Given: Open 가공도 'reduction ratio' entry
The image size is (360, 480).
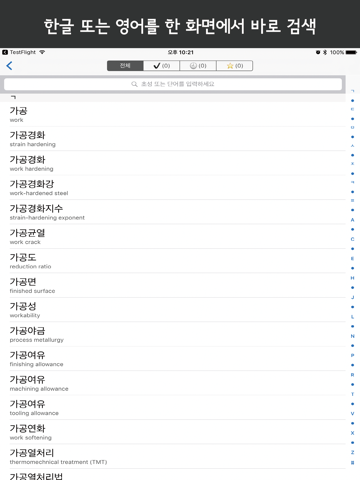Looking at the screenshot, I should (173, 261).
